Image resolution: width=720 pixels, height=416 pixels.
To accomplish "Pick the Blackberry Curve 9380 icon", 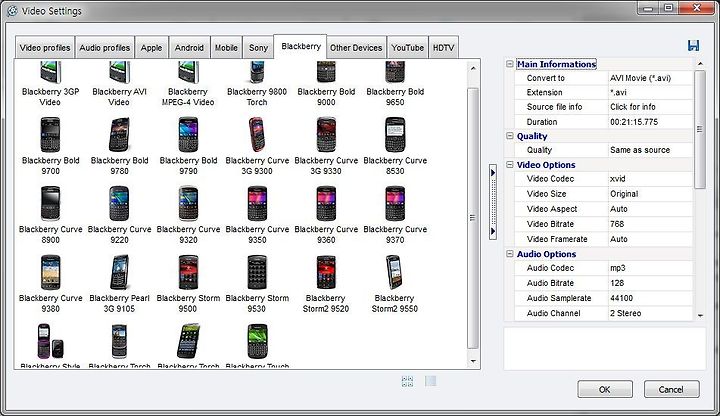I will pos(51,272).
